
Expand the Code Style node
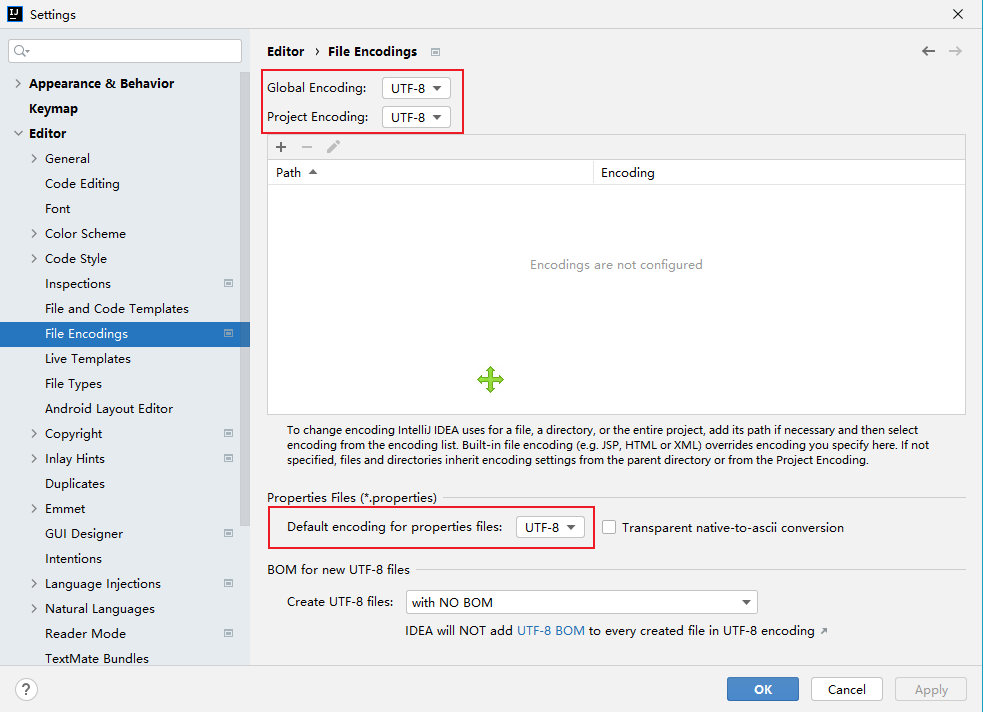(34, 258)
